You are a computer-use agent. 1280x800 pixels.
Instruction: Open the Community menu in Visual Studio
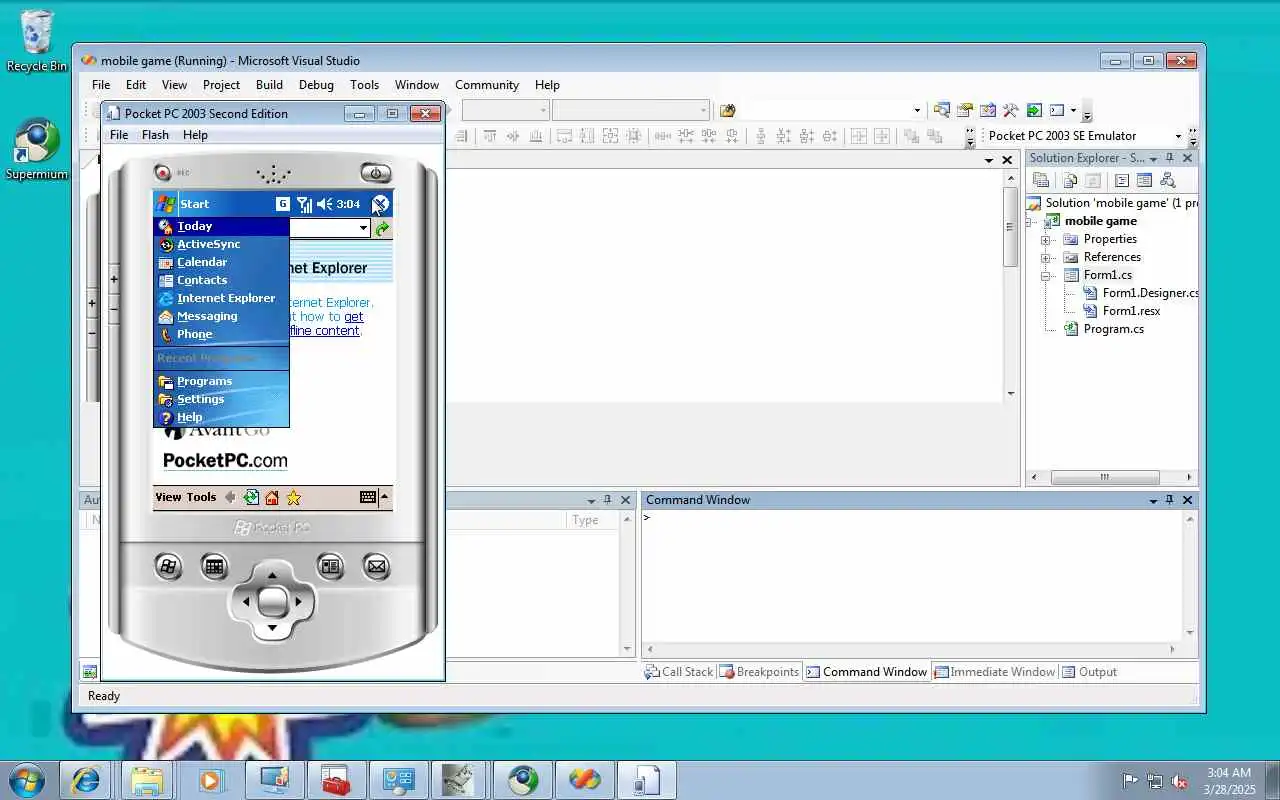pos(487,85)
